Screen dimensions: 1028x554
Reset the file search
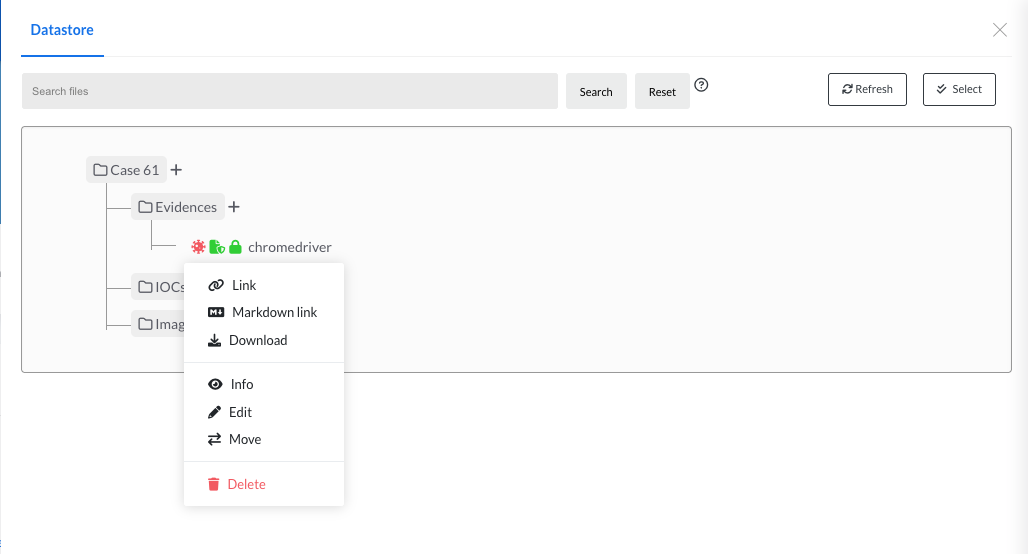(662, 91)
